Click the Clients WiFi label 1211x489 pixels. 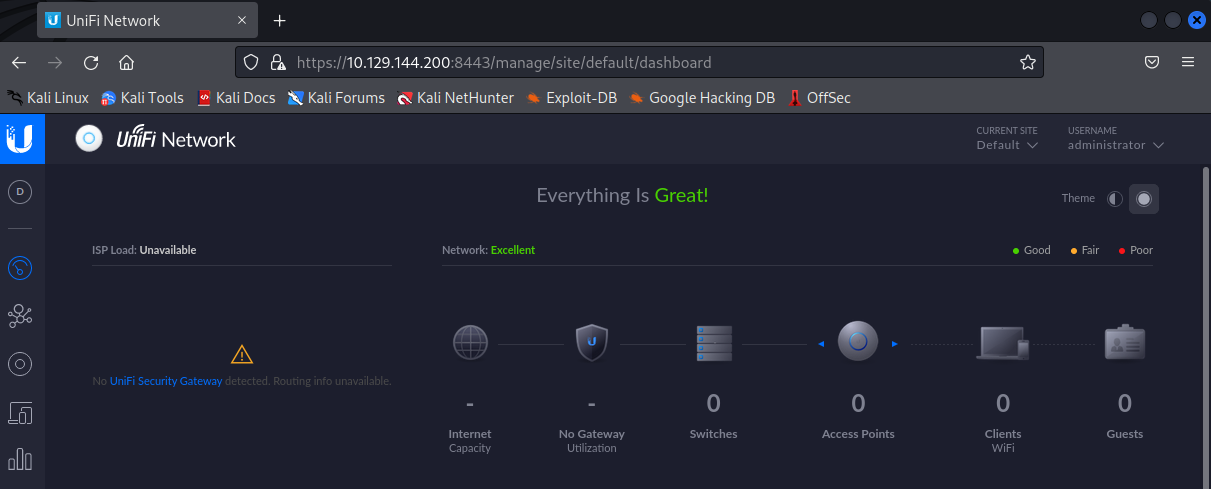pos(1002,441)
